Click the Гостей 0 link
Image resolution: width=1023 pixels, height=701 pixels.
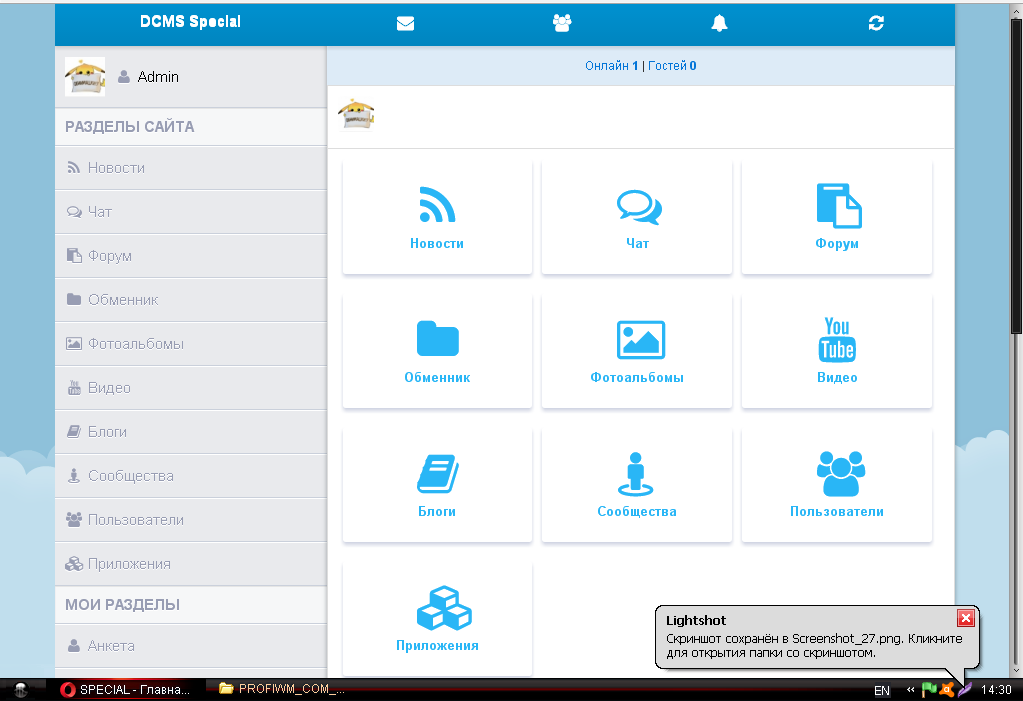click(x=672, y=66)
